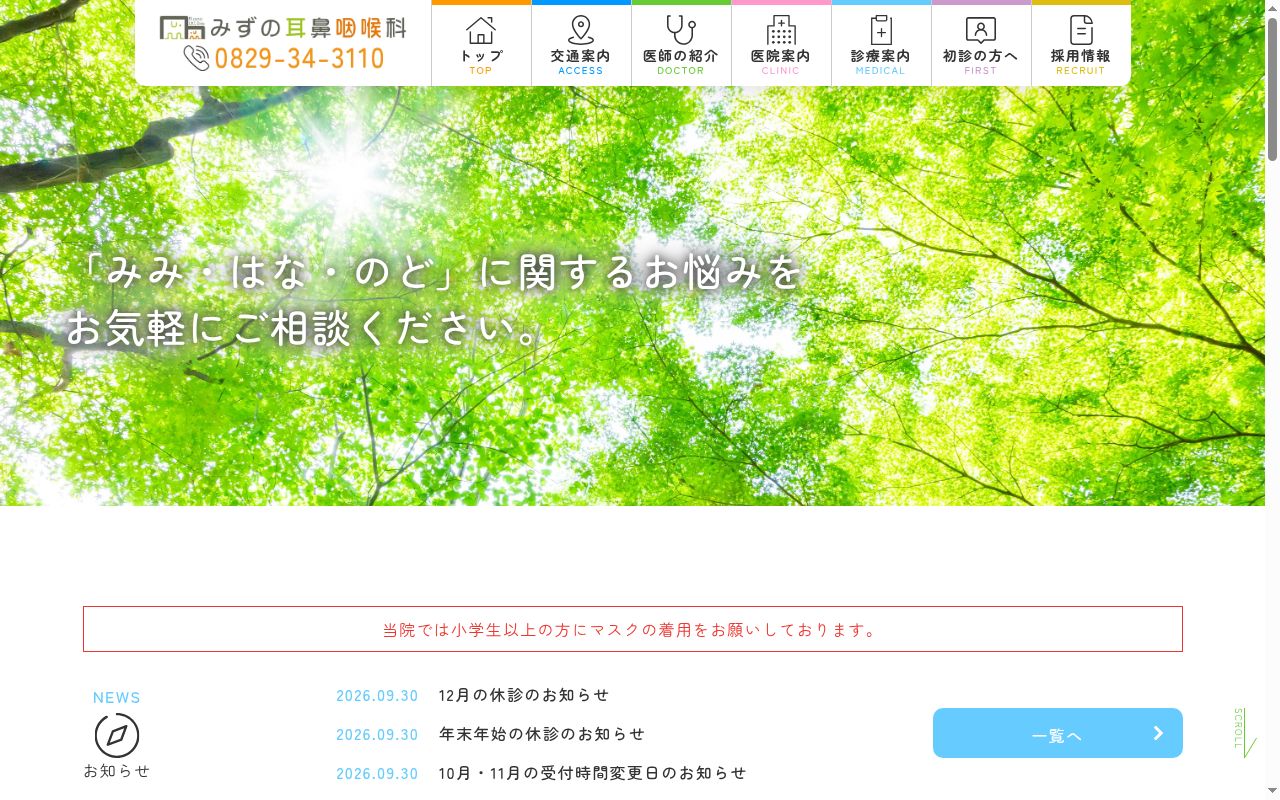Open the 医師の紹介 menu label
Image resolution: width=1280 pixels, height=800 pixels.
[681, 56]
